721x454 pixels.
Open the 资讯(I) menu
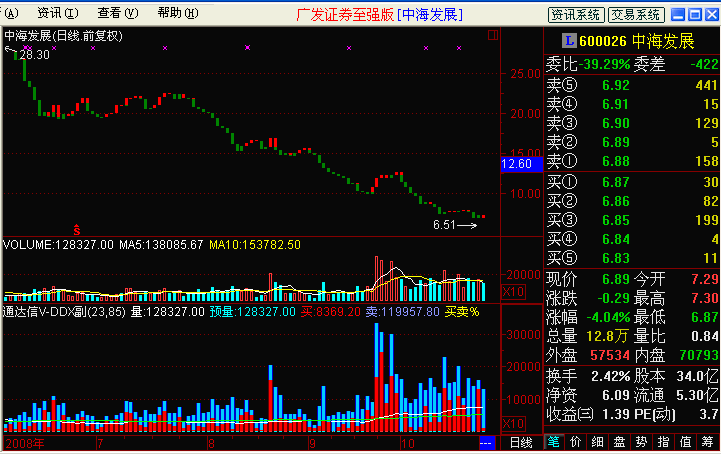click(58, 13)
